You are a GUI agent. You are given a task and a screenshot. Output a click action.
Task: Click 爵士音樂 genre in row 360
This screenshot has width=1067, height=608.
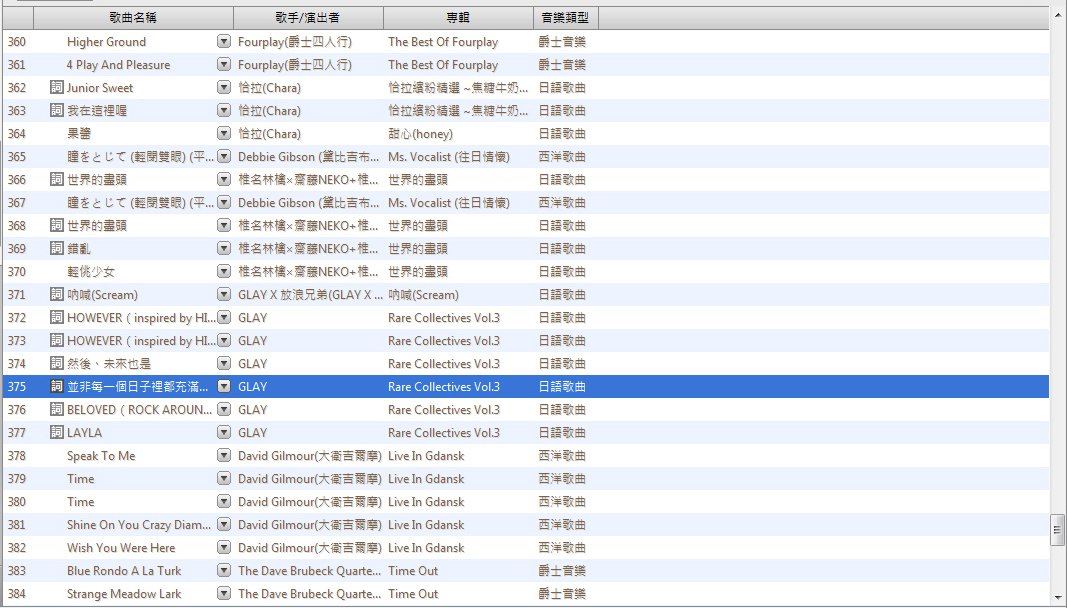pyautogui.click(x=562, y=42)
